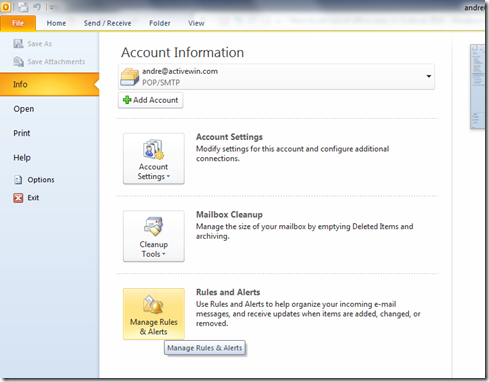Click the Rules and Alerts heading text

coord(228,292)
